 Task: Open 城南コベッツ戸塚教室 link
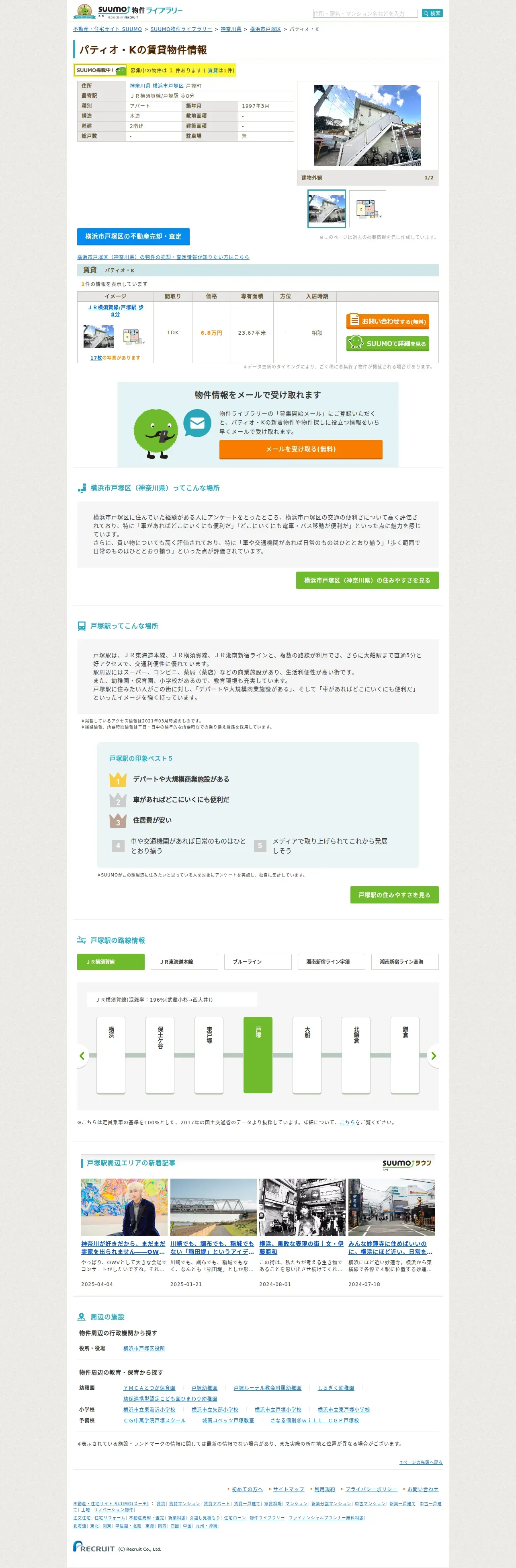coord(229,1421)
